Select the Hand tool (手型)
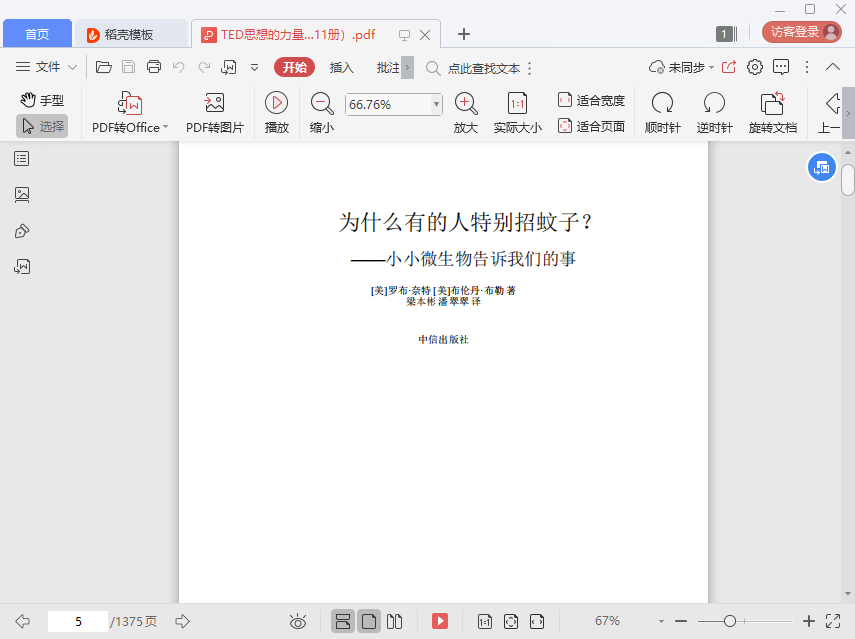This screenshot has height=639, width=855. pos(42,100)
